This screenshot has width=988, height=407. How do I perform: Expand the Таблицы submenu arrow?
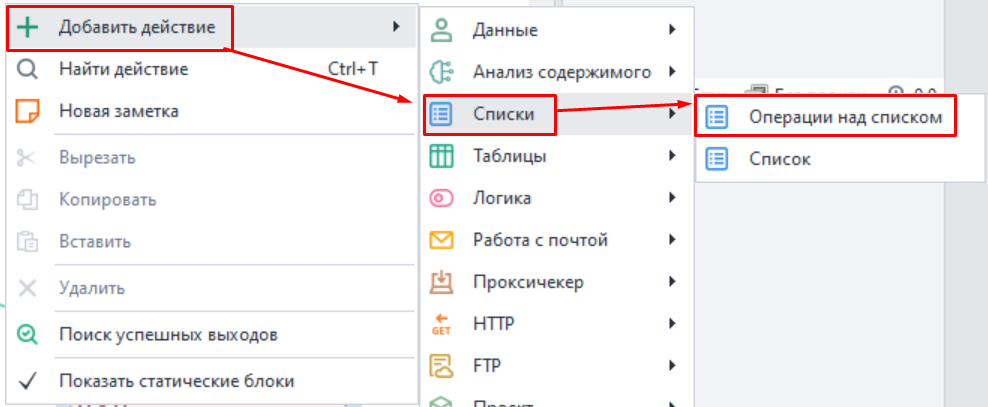pos(673,155)
